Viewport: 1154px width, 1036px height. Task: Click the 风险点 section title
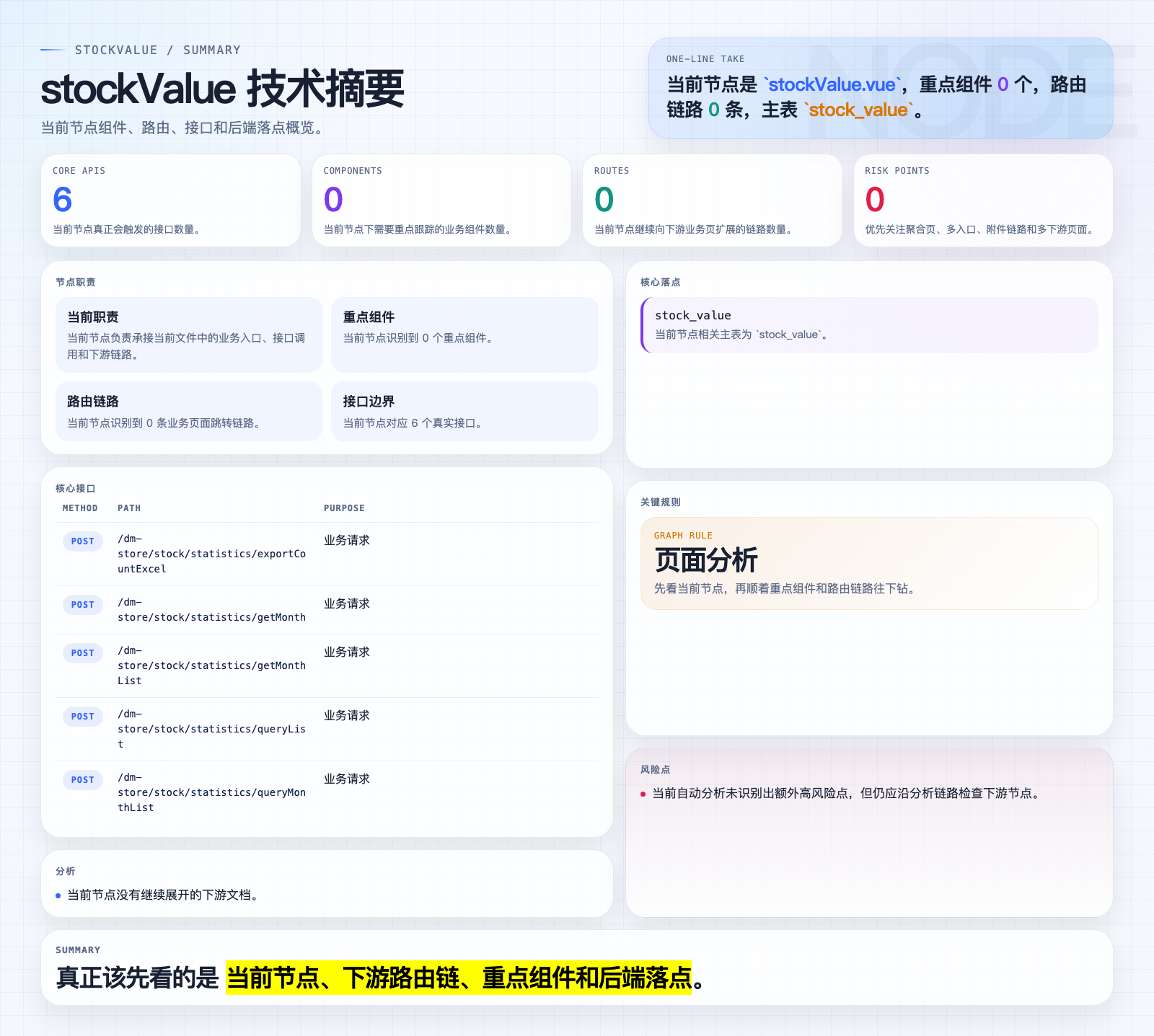tap(656, 769)
